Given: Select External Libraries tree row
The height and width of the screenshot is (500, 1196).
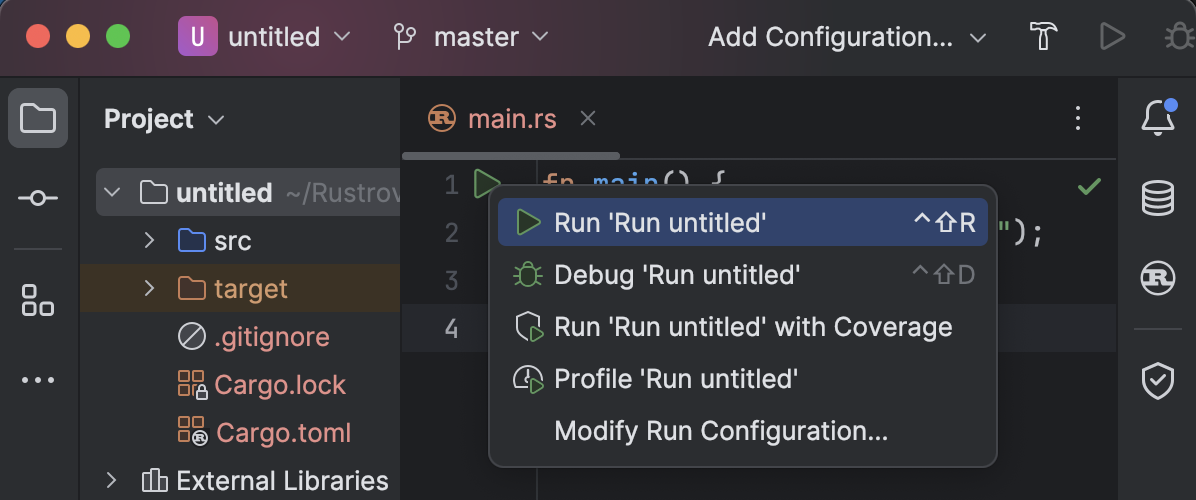Looking at the screenshot, I should coord(240,481).
